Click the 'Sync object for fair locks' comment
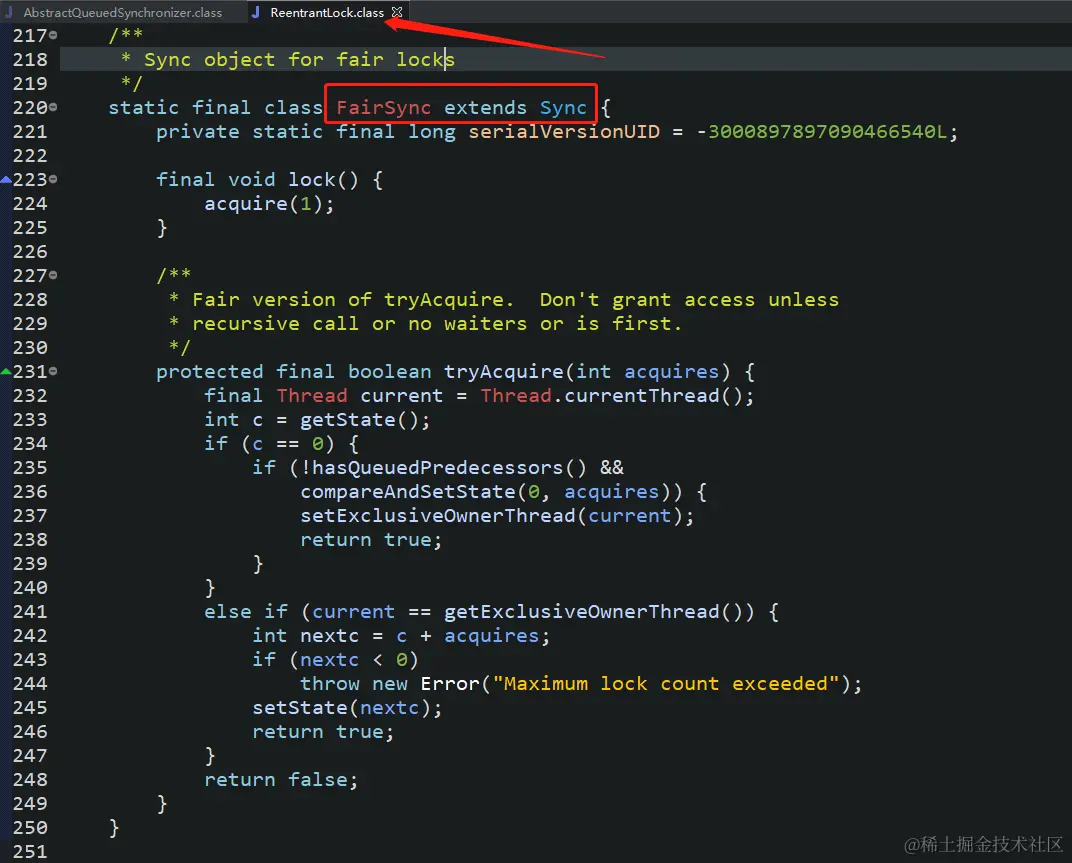 coord(299,59)
